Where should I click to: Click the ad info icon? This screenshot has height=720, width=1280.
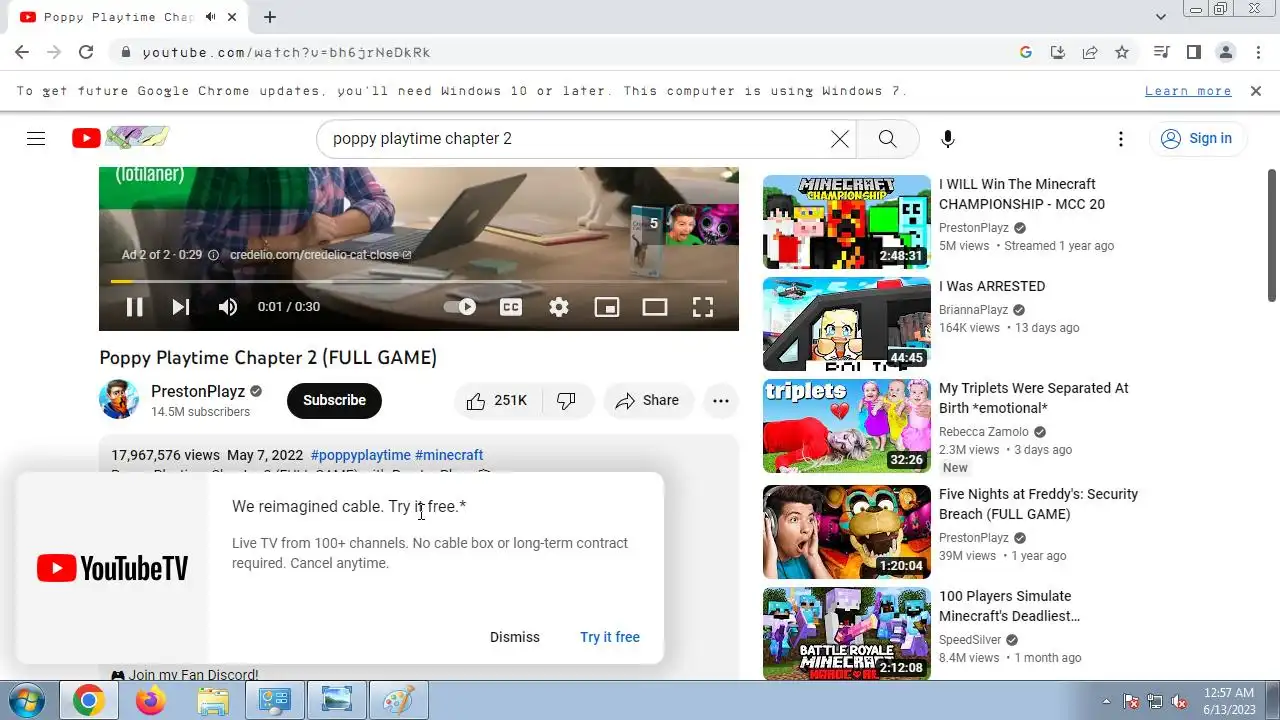tap(213, 255)
